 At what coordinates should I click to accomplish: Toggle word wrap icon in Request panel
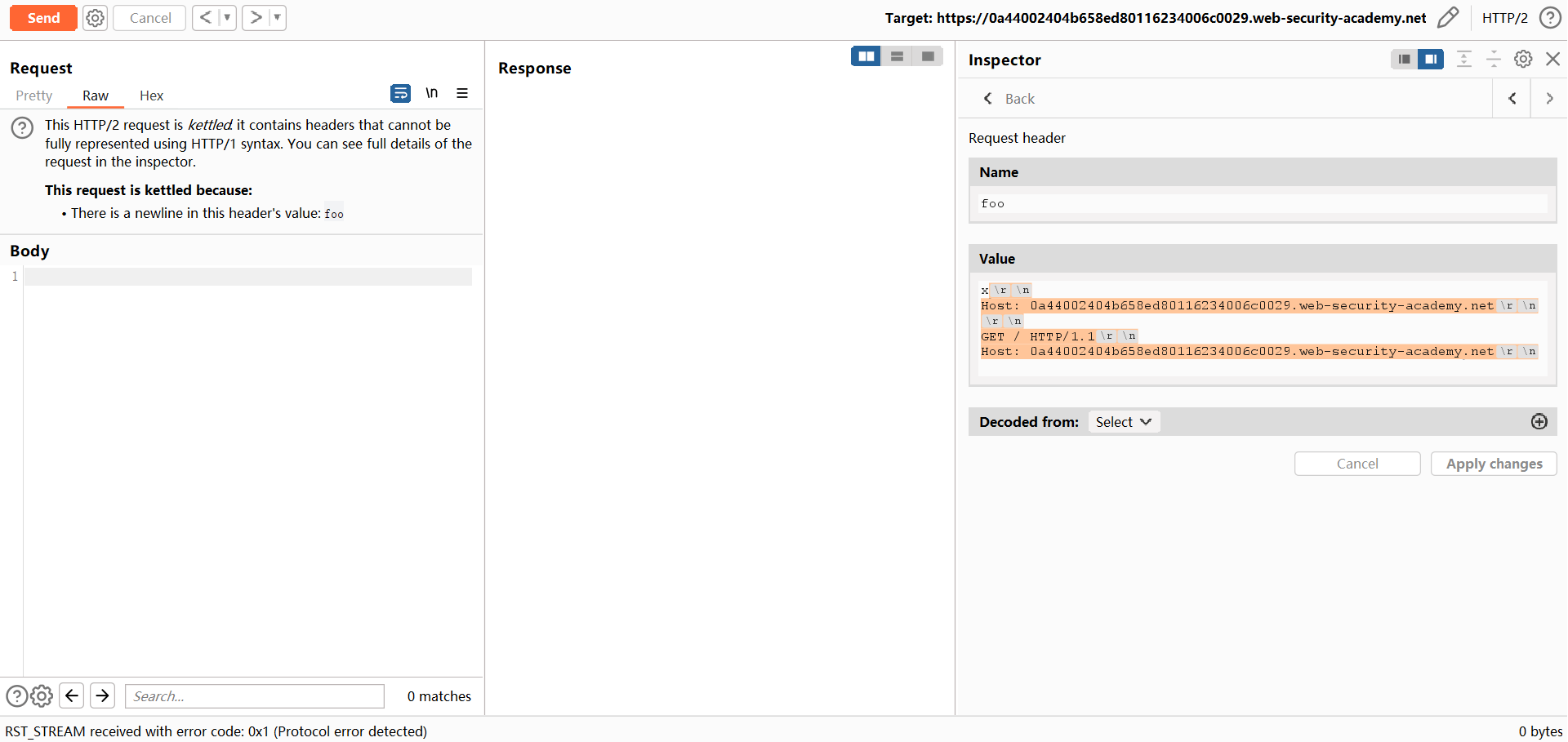pos(400,93)
